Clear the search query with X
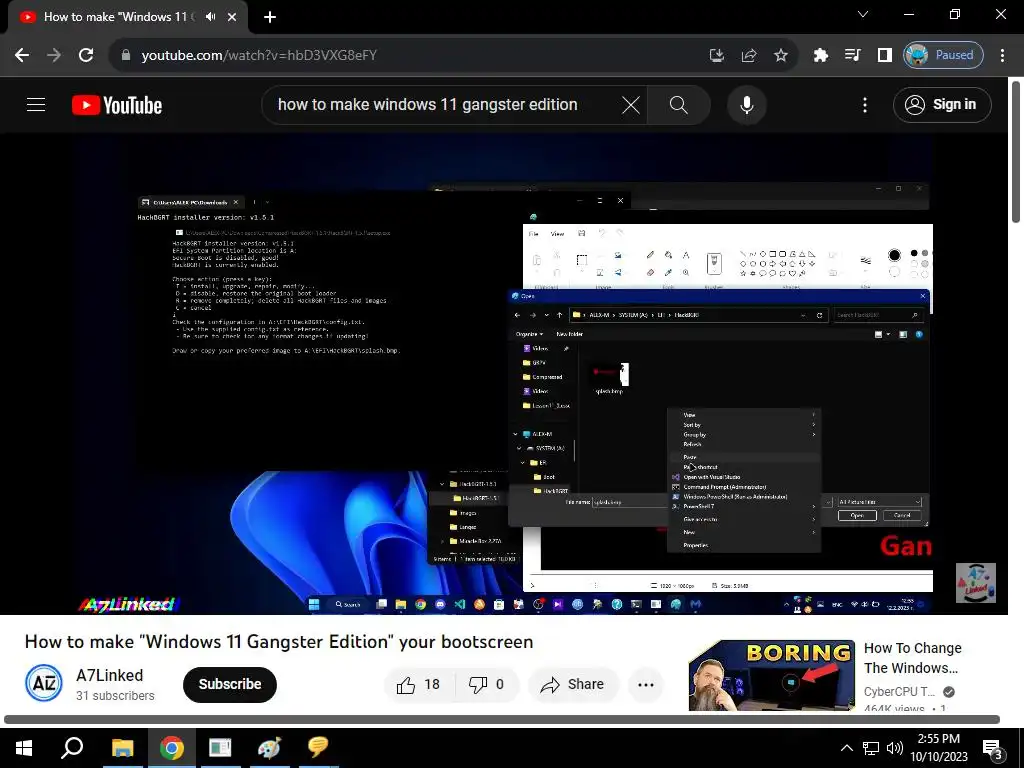 pos(631,104)
